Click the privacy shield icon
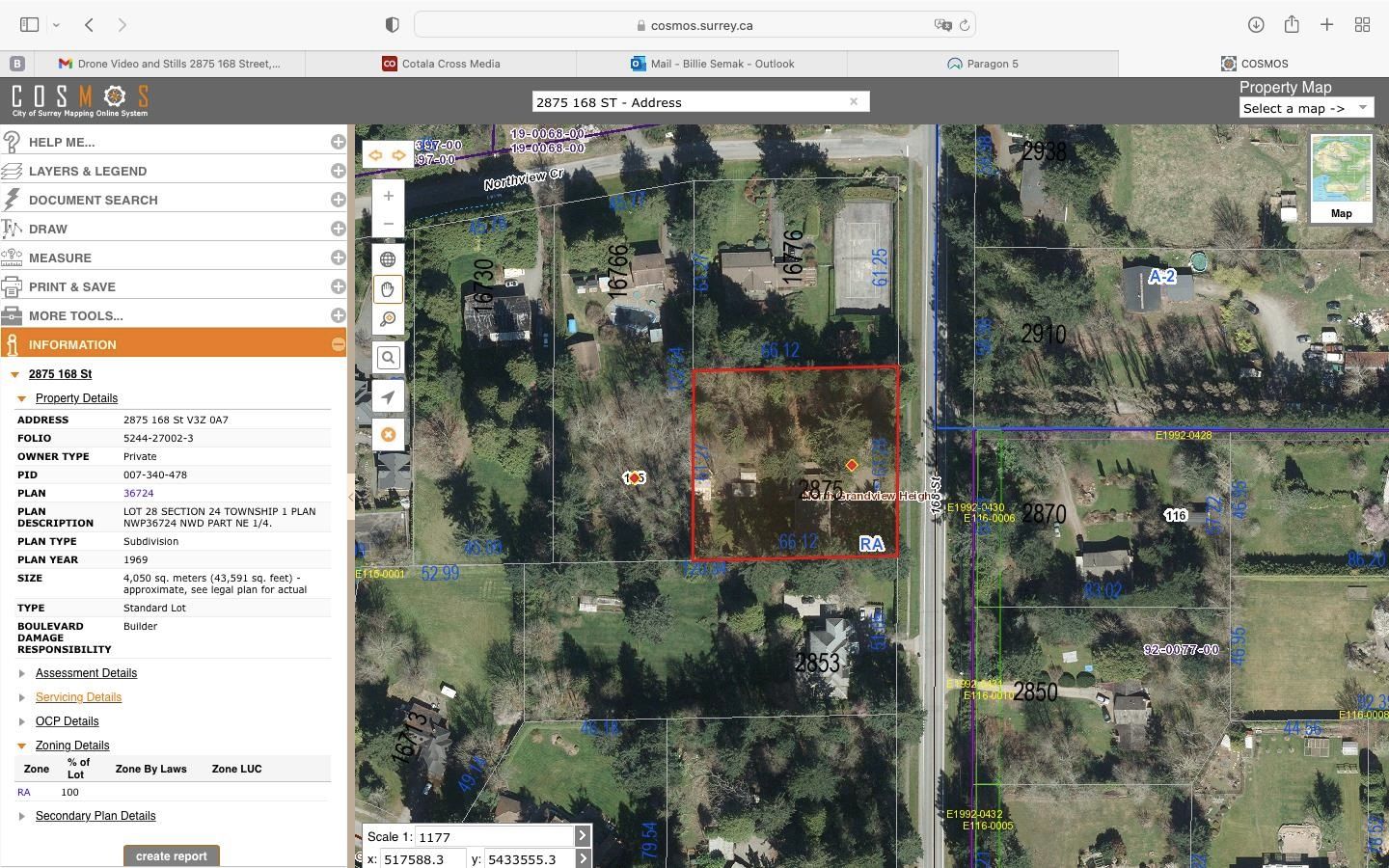The height and width of the screenshot is (868, 1389). tap(393, 24)
